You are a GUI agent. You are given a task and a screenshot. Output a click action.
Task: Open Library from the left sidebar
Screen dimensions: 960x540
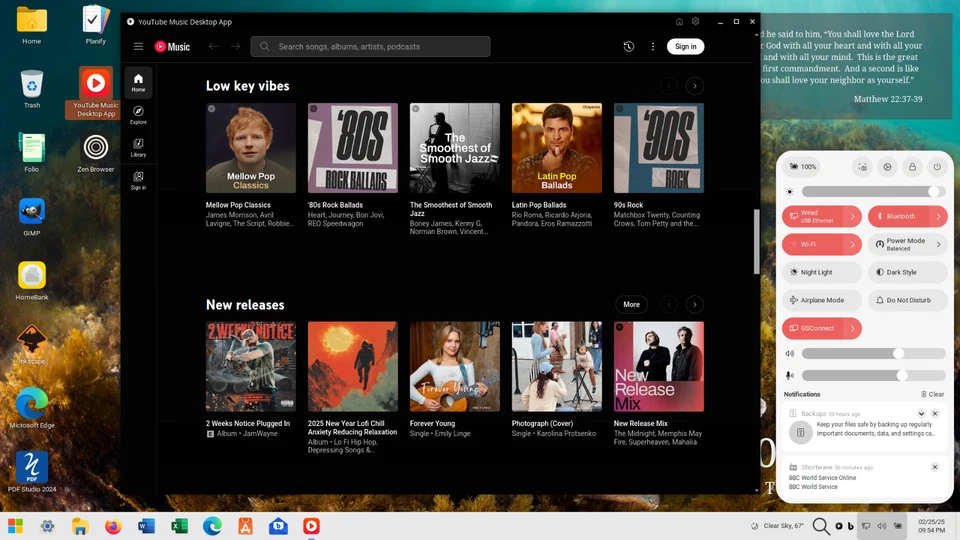pyautogui.click(x=138, y=148)
